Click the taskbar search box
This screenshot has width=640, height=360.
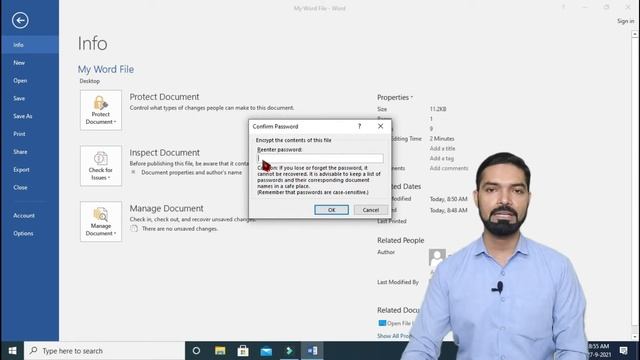click(x=104, y=351)
